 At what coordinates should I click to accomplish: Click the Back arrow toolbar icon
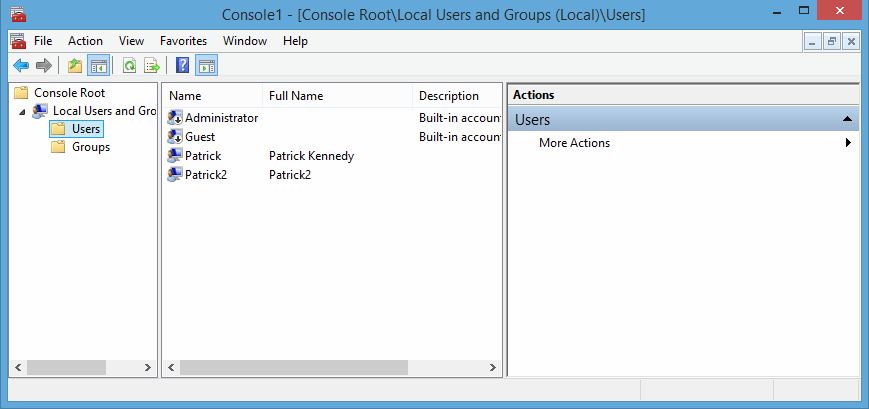point(20,66)
